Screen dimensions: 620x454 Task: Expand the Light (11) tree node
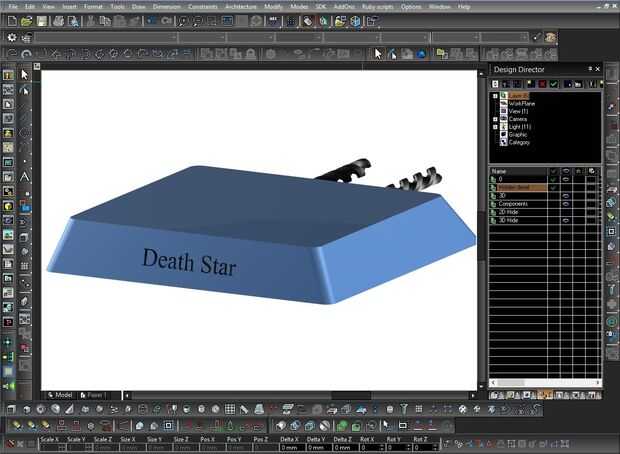pos(495,126)
